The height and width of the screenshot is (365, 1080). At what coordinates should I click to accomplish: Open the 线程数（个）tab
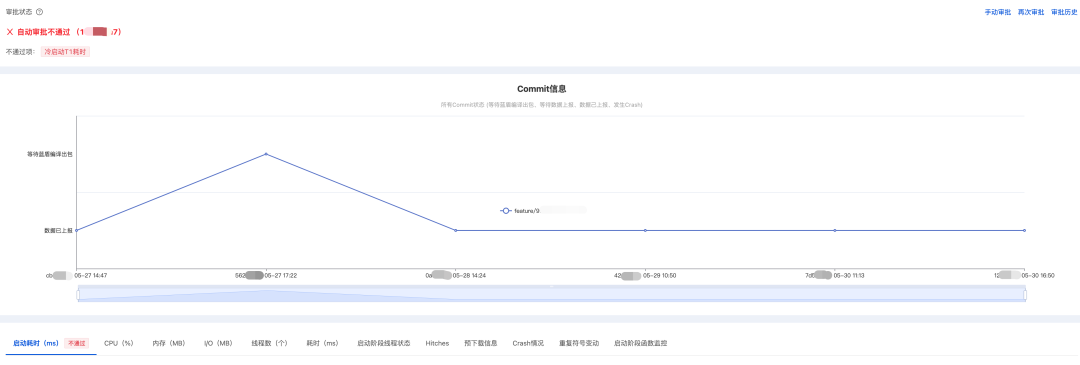click(x=269, y=342)
